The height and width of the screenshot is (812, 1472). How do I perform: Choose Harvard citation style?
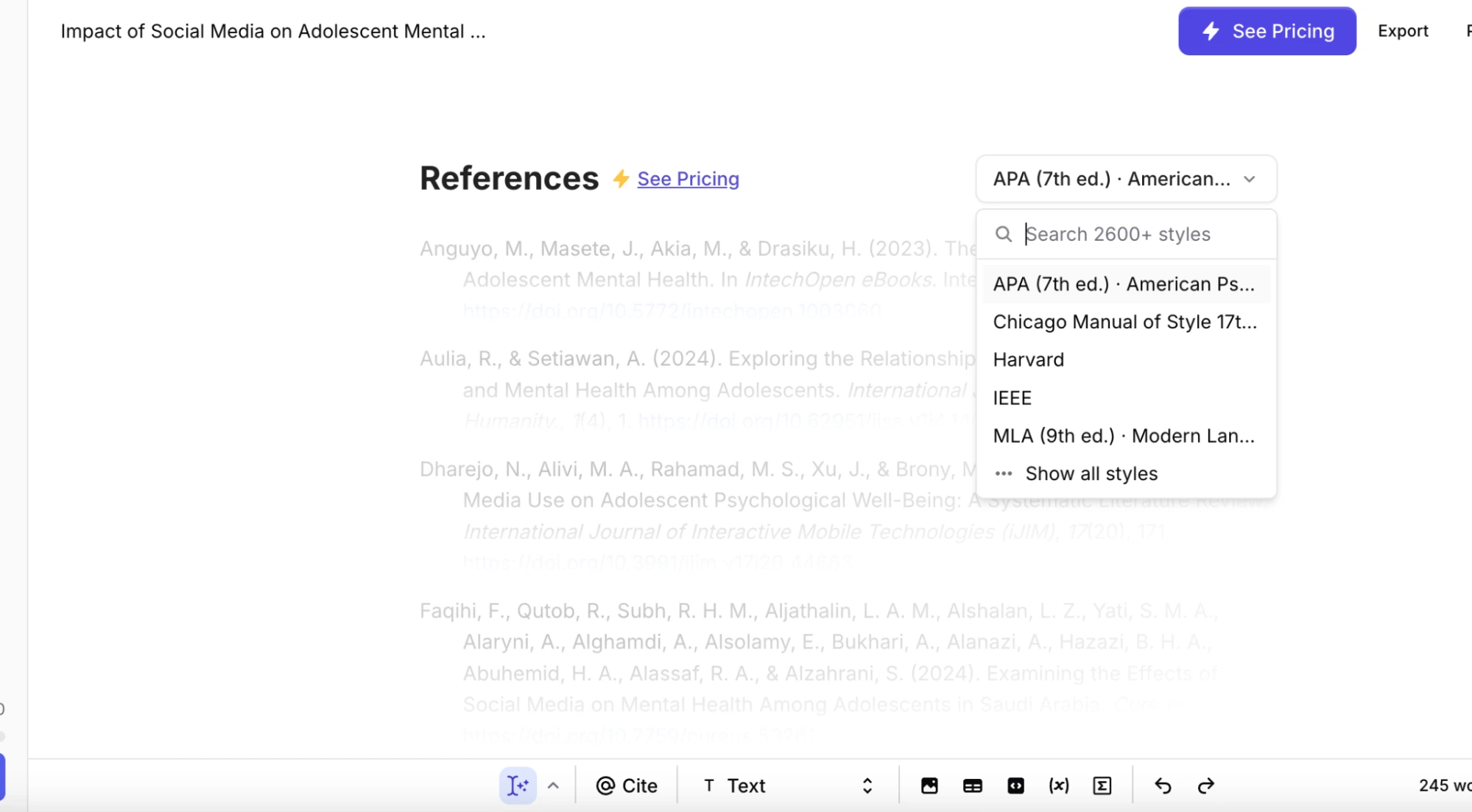click(x=1029, y=360)
